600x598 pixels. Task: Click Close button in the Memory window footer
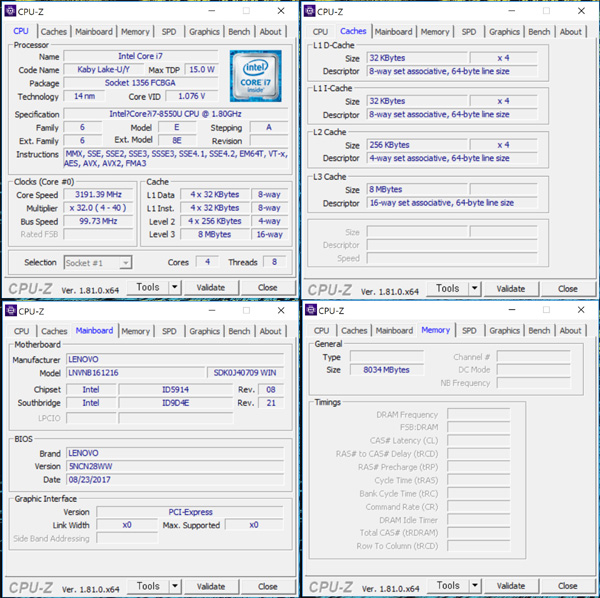point(567,585)
